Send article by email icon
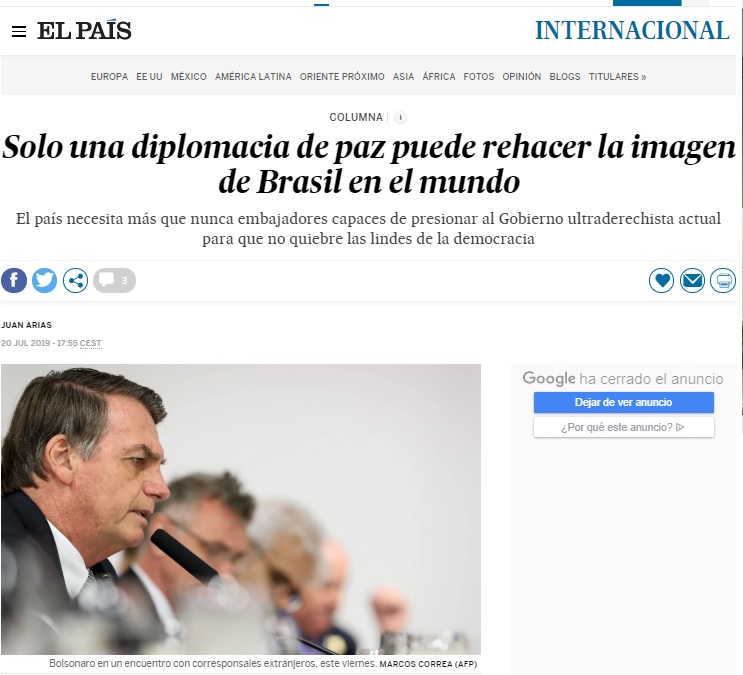Image resolution: width=743 pixels, height=675 pixels. [692, 281]
